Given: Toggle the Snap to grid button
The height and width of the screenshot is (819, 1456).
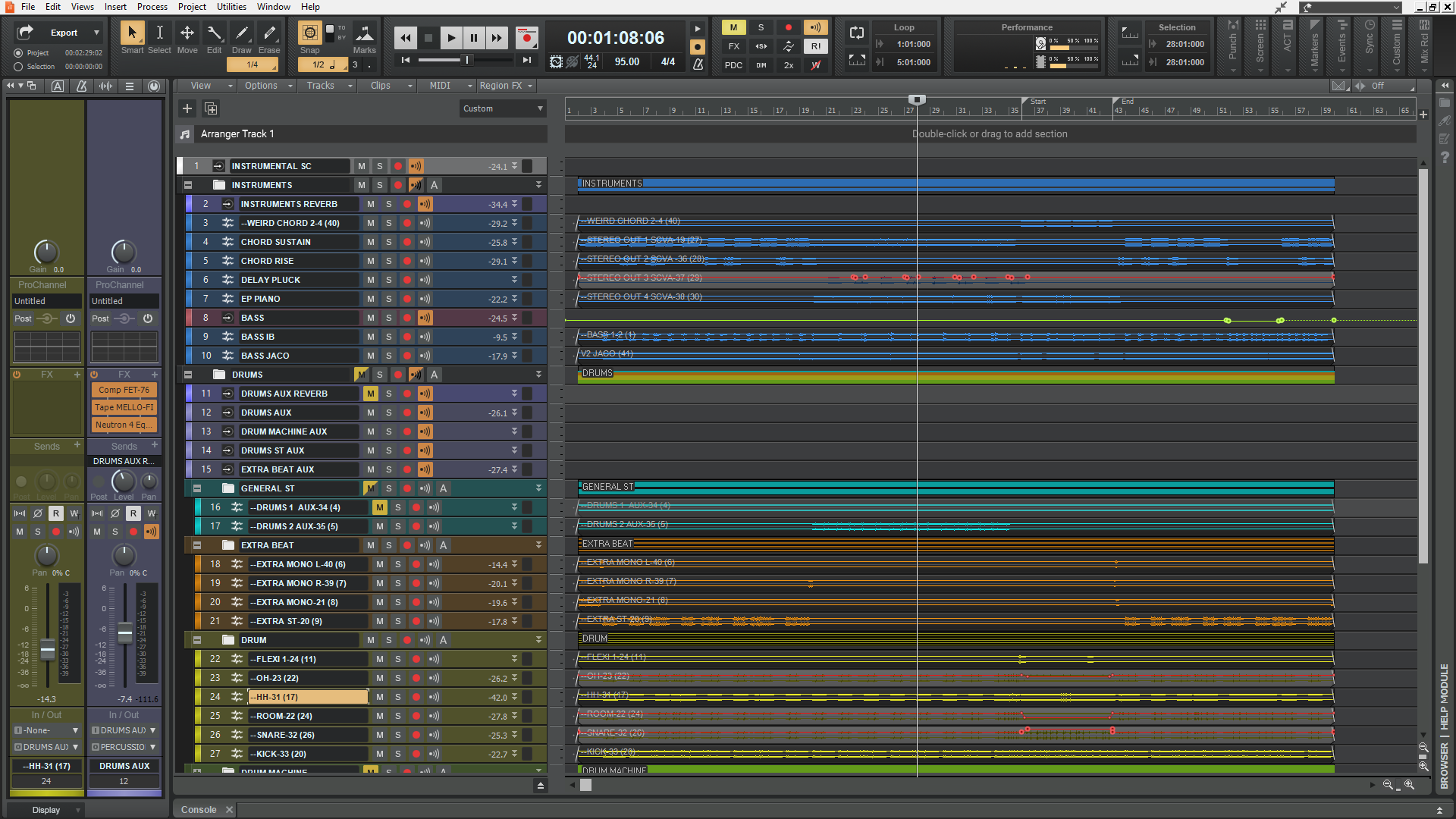Looking at the screenshot, I should click(309, 33).
